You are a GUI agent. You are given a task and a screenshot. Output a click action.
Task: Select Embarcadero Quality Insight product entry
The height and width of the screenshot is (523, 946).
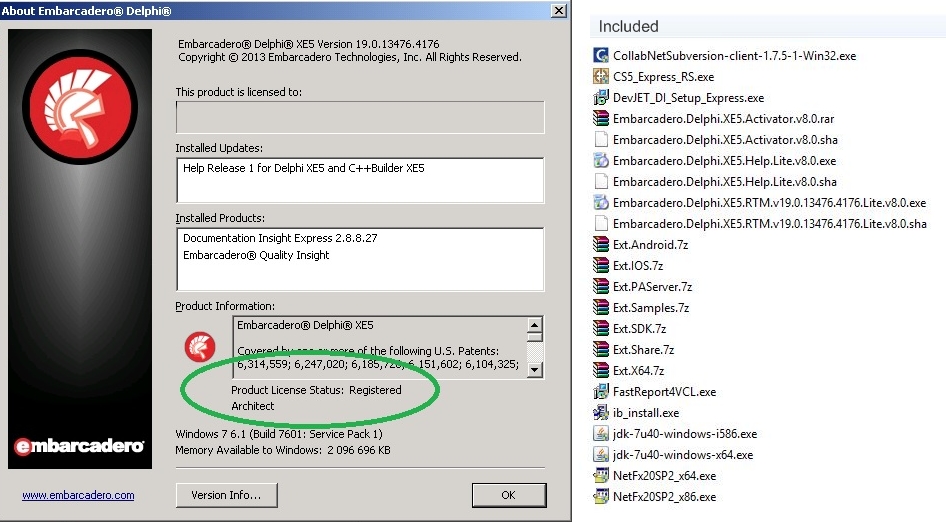256,255
